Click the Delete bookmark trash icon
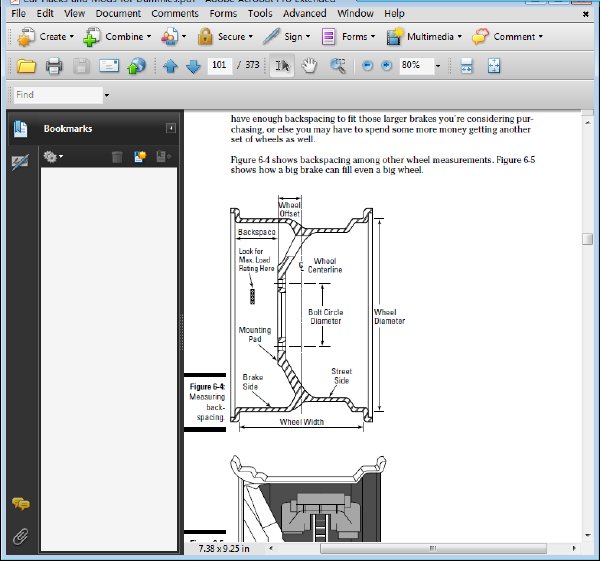 [x=117, y=157]
